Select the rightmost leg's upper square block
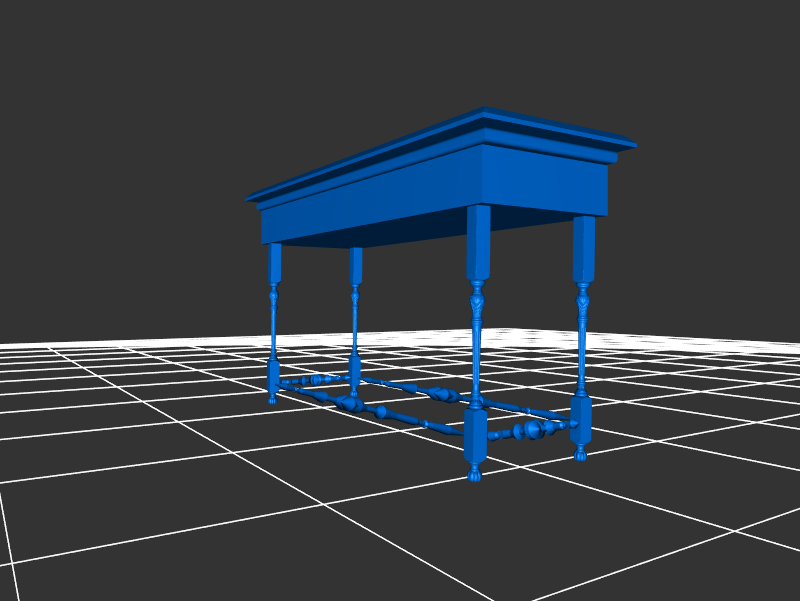Screen dimensions: 800x601 [x=584, y=248]
